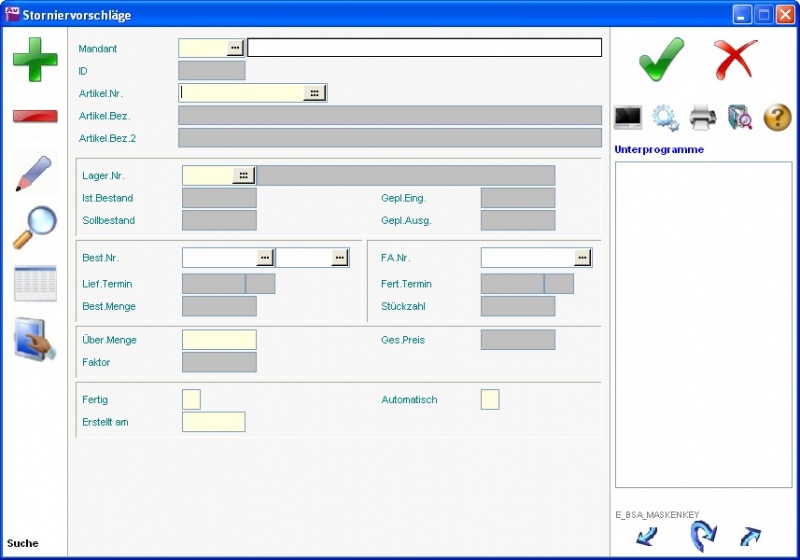Click the red minus delete record icon
800x560 pixels.
(x=35, y=116)
